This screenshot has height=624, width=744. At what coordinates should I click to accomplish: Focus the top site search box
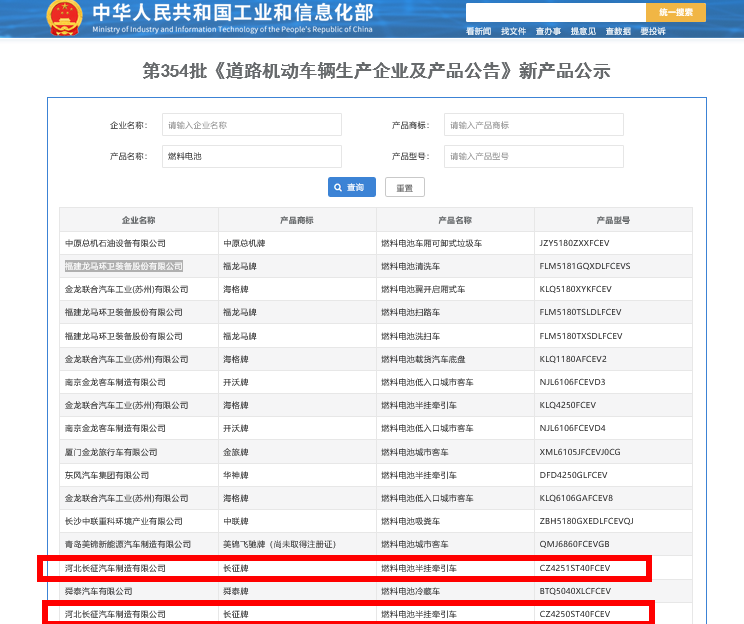point(556,12)
